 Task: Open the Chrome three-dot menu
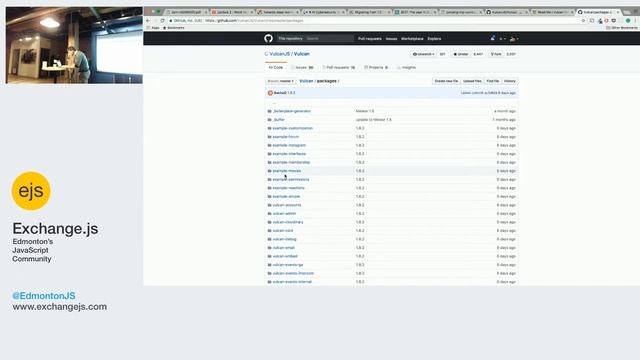click(636, 20)
